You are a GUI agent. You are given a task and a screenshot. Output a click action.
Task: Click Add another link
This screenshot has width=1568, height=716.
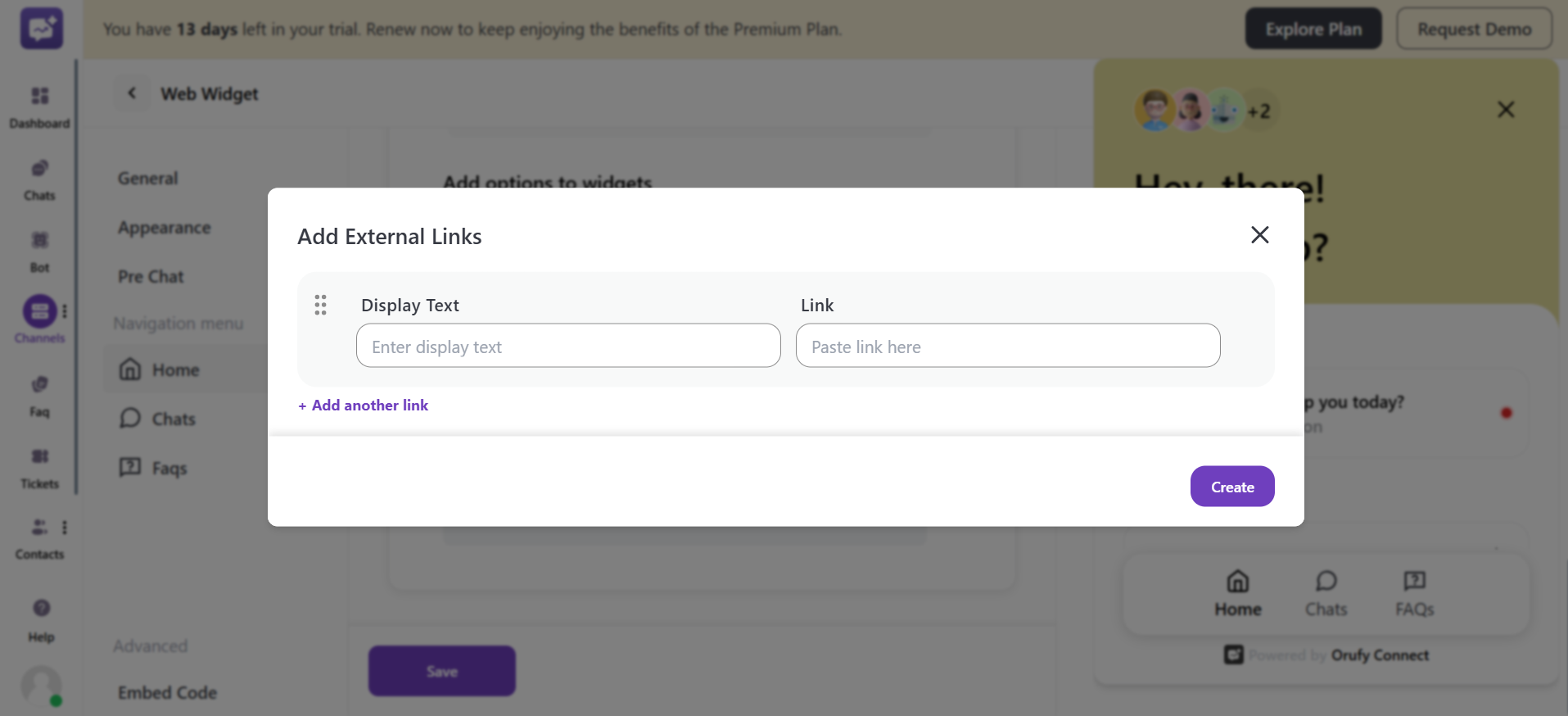(x=363, y=404)
